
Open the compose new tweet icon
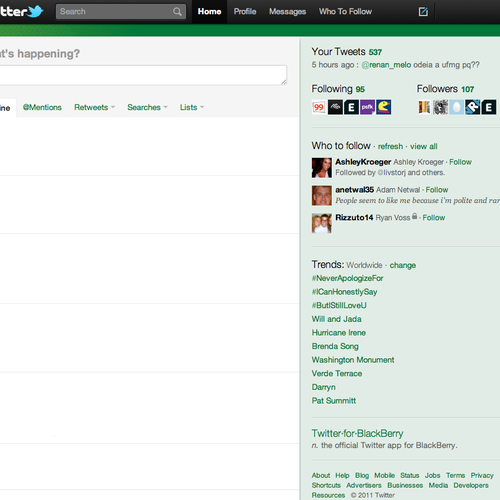423,12
